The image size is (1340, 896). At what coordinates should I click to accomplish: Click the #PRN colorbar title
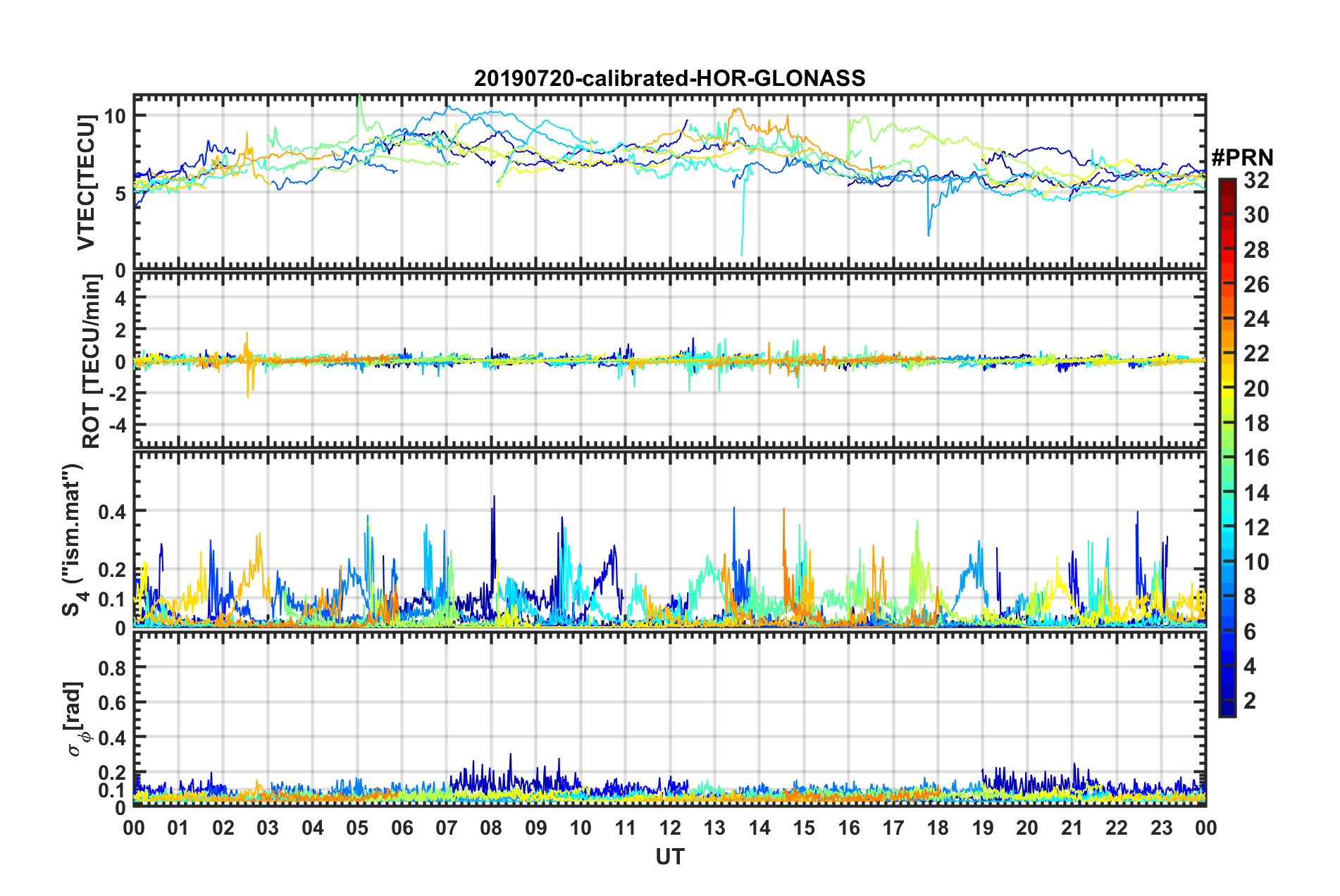pos(1242,156)
